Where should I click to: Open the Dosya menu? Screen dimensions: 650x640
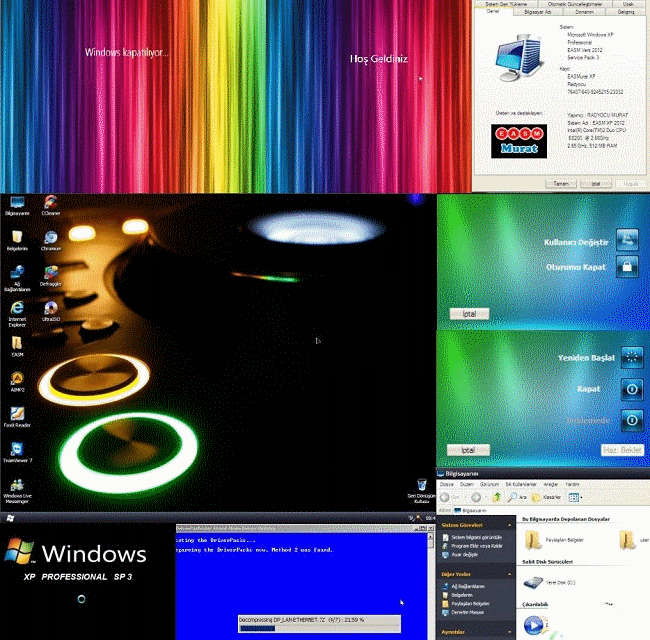coord(446,484)
